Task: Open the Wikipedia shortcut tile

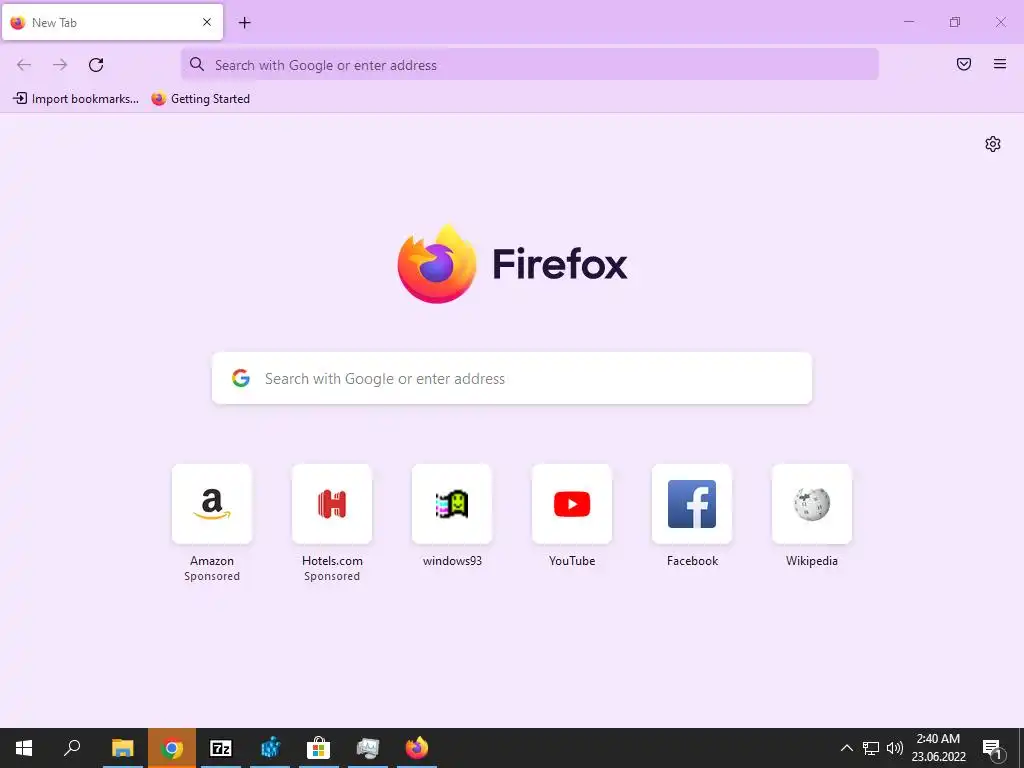Action: click(812, 504)
